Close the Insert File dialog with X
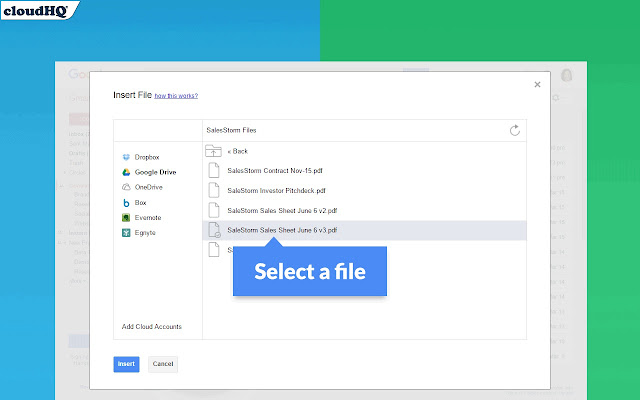Viewport: 640px width, 400px height. [x=537, y=84]
